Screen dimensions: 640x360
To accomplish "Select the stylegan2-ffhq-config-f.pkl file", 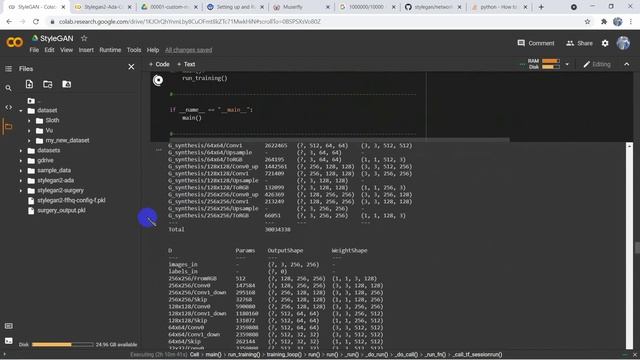I will coord(71,200).
